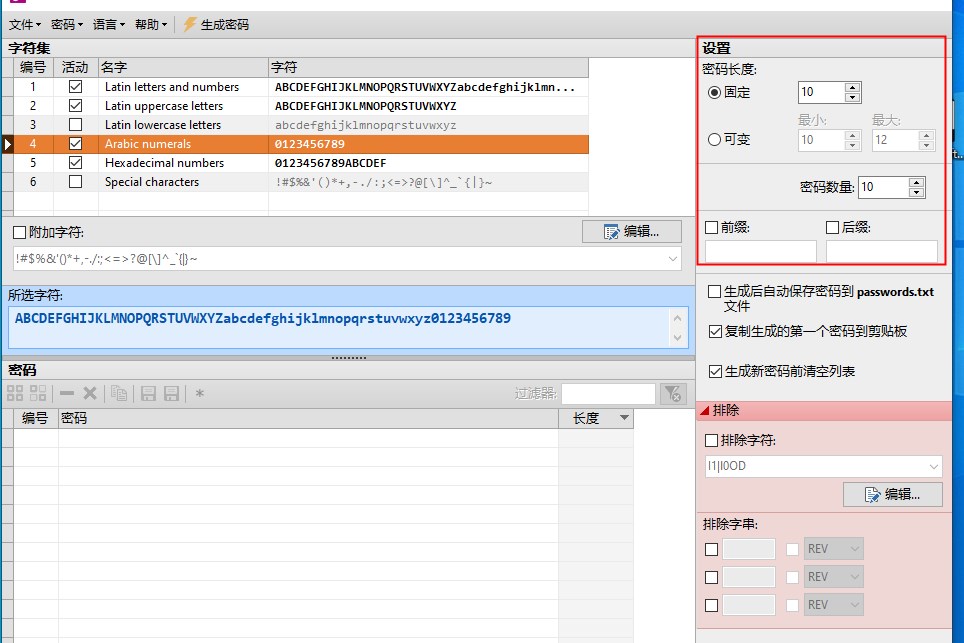Open the 文件 menu
This screenshot has width=964, height=643.
[22, 24]
